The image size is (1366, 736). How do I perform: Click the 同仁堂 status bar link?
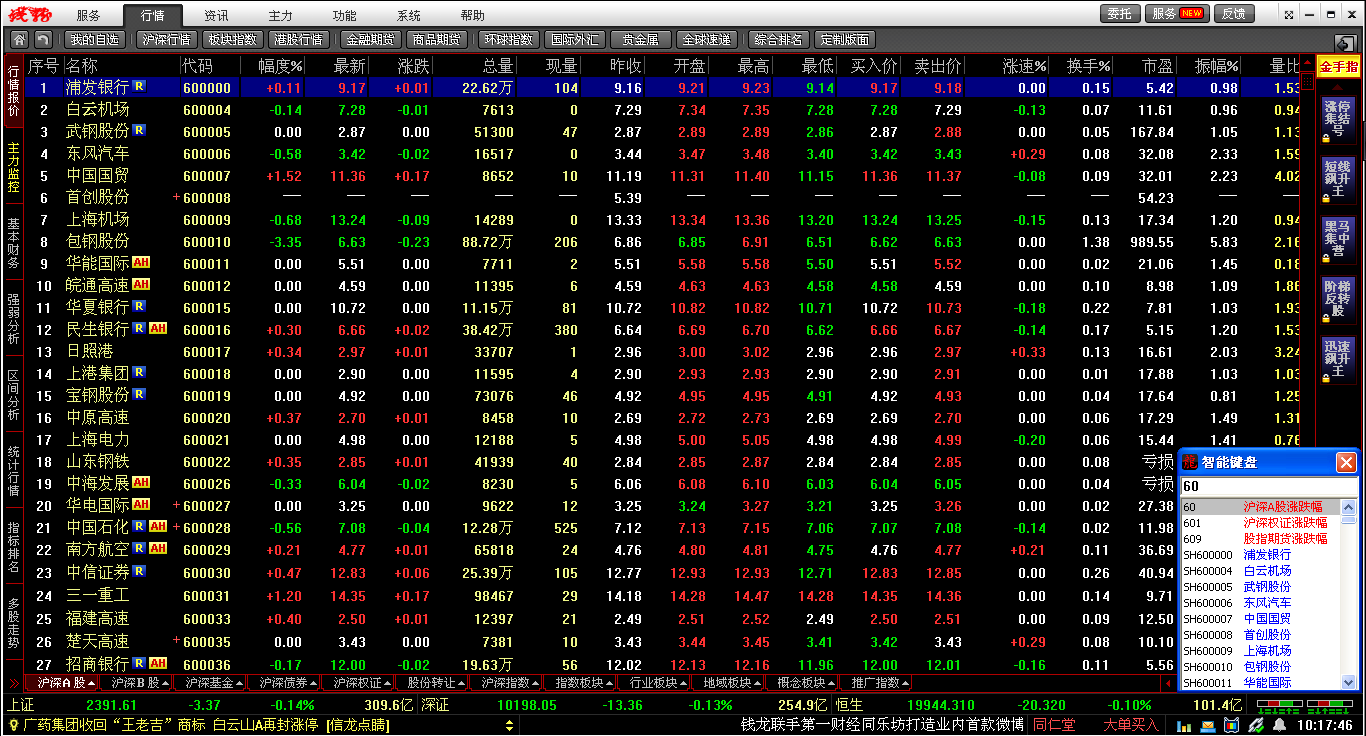coord(1054,725)
